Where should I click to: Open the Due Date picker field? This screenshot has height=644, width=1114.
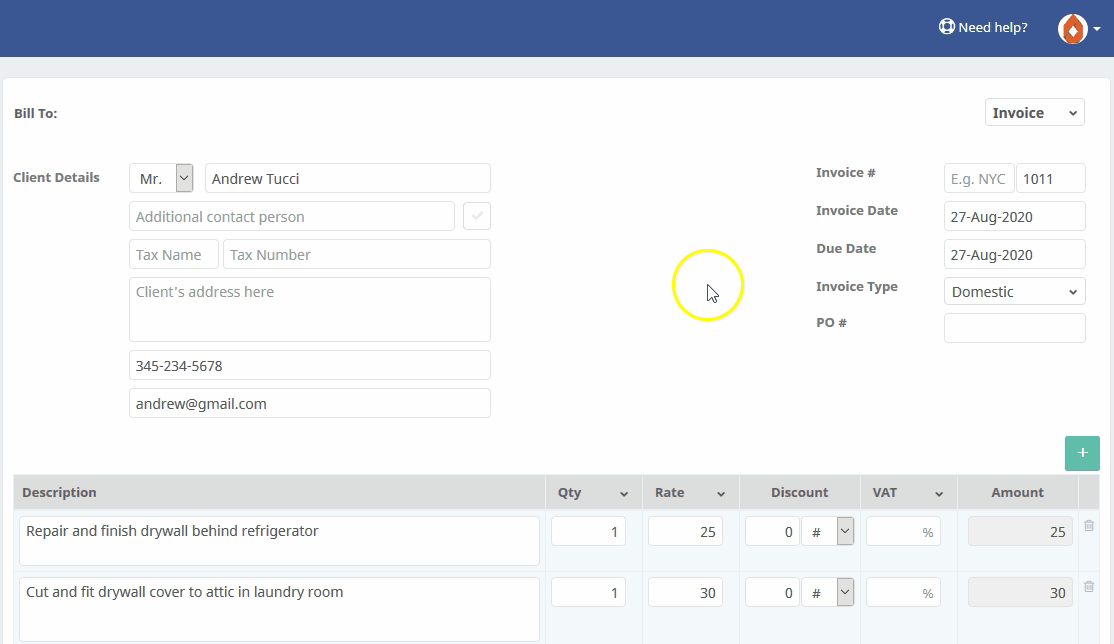(1015, 254)
